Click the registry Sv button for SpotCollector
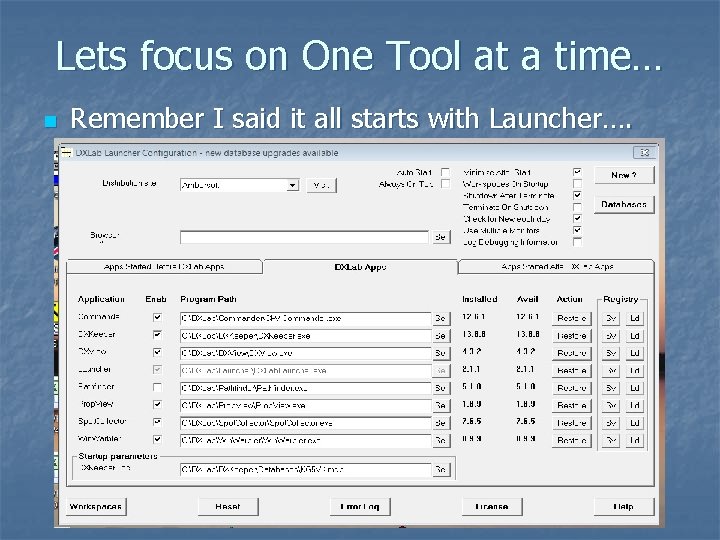Image resolution: width=720 pixels, height=540 pixels. 611,423
